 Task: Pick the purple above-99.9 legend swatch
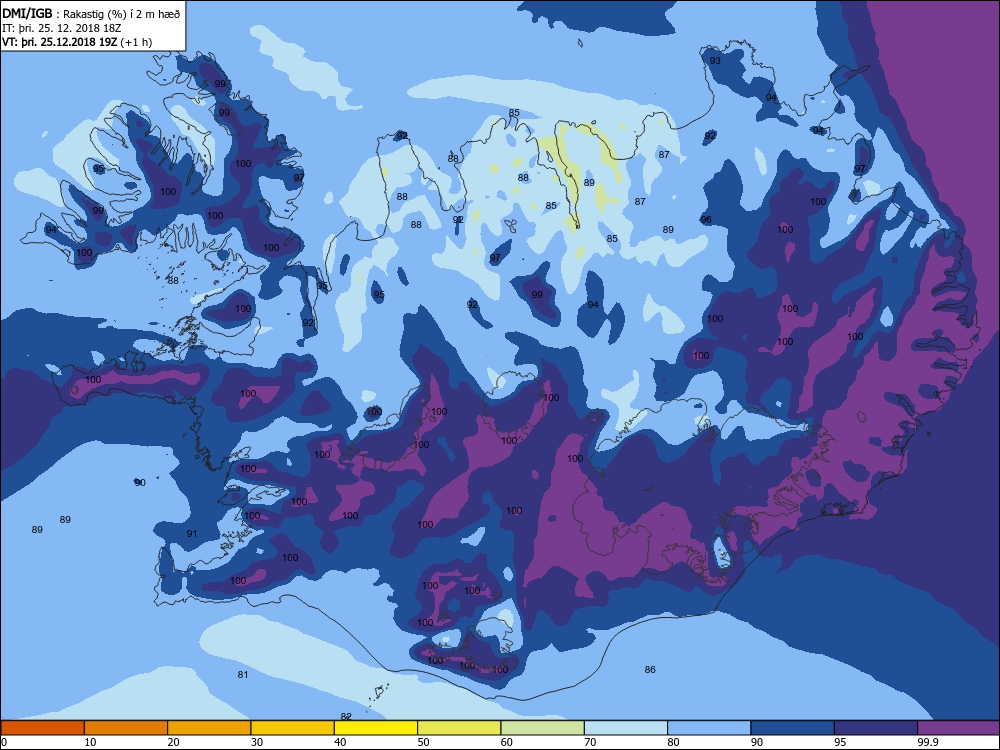point(959,728)
